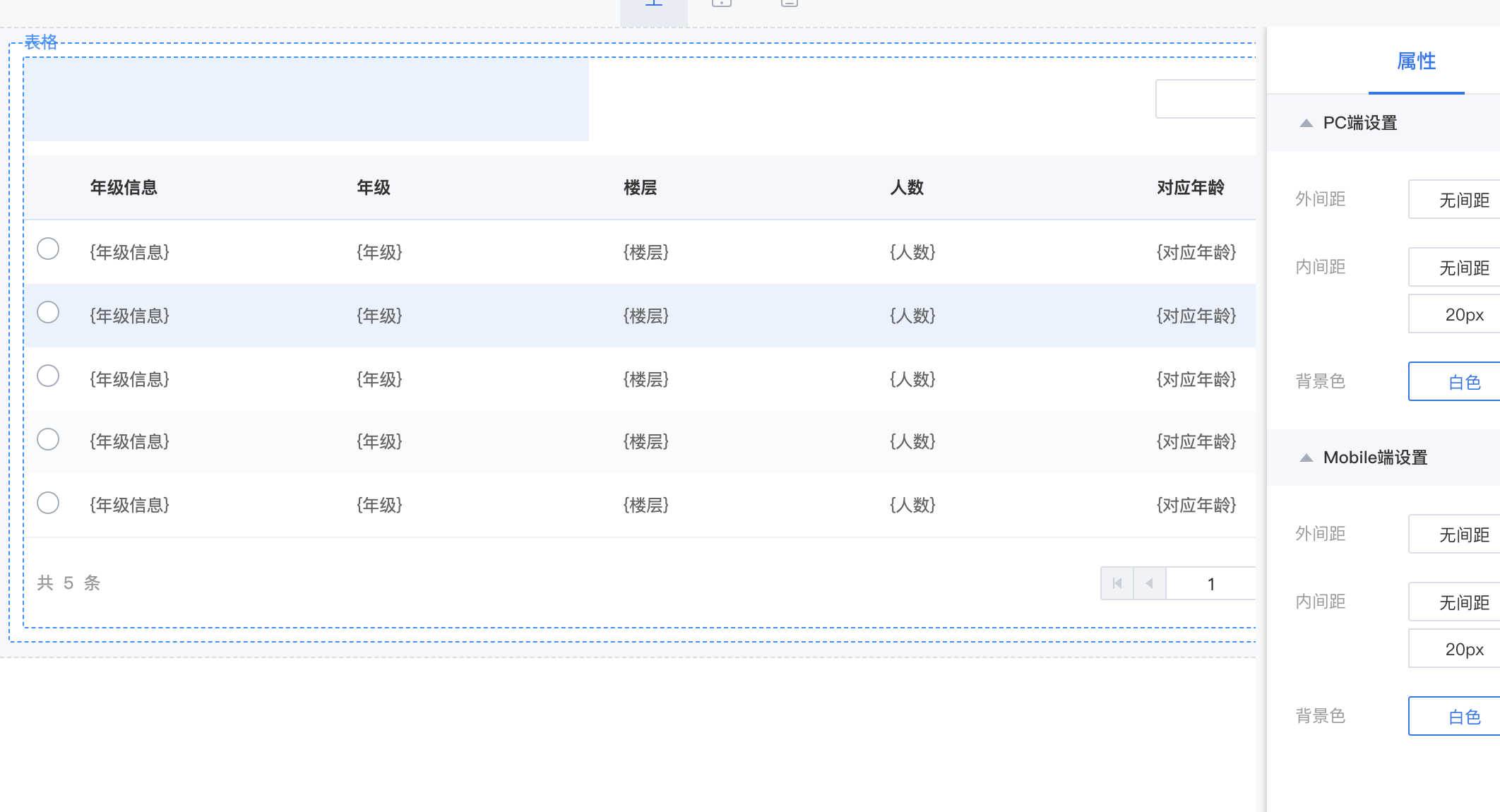Open PC 外间距 dropdown showing 无间距
Screen dimensions: 1500x812
point(1453,200)
